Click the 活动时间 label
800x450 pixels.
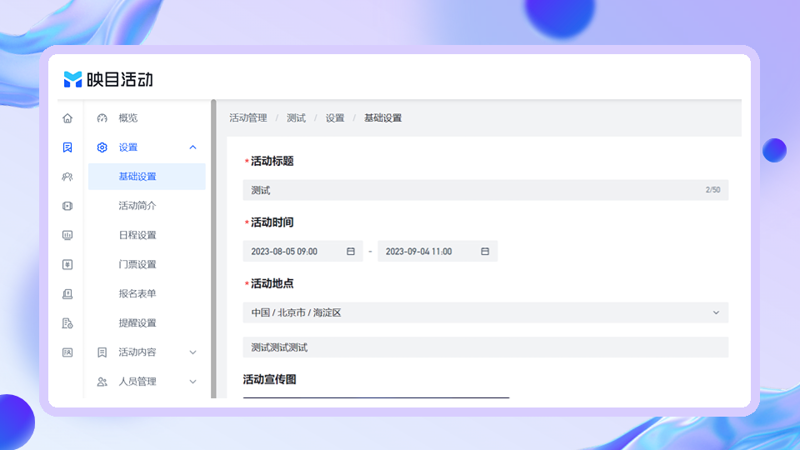tap(272, 222)
